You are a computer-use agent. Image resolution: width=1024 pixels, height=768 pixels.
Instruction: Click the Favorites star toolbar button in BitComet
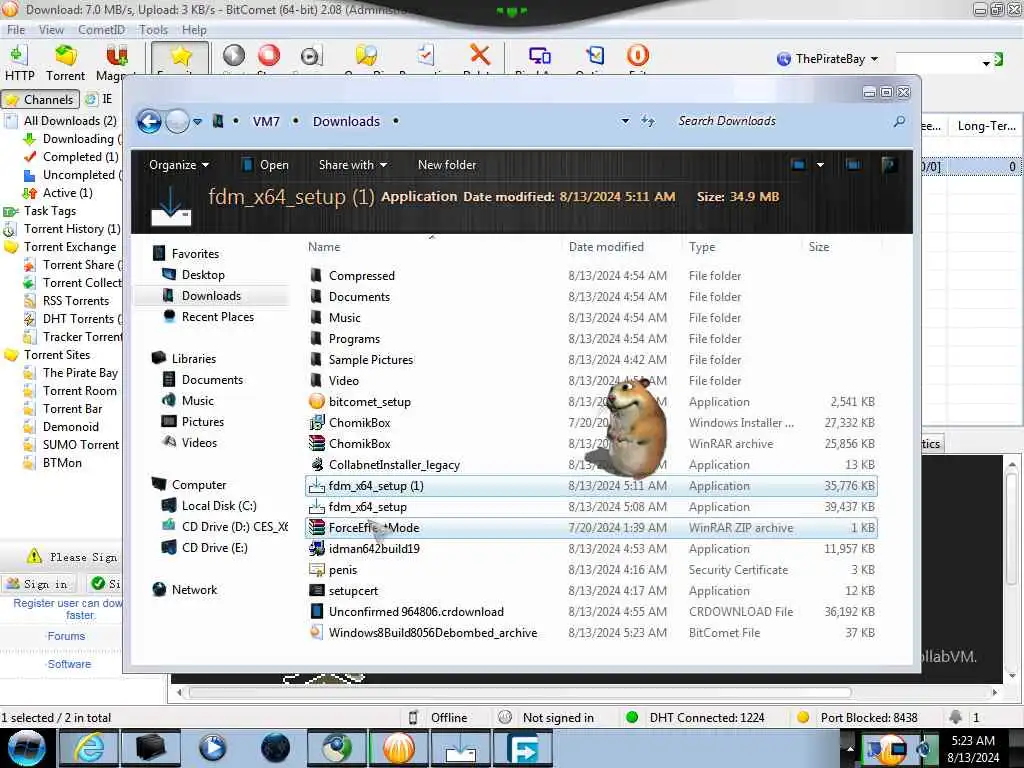(180, 57)
